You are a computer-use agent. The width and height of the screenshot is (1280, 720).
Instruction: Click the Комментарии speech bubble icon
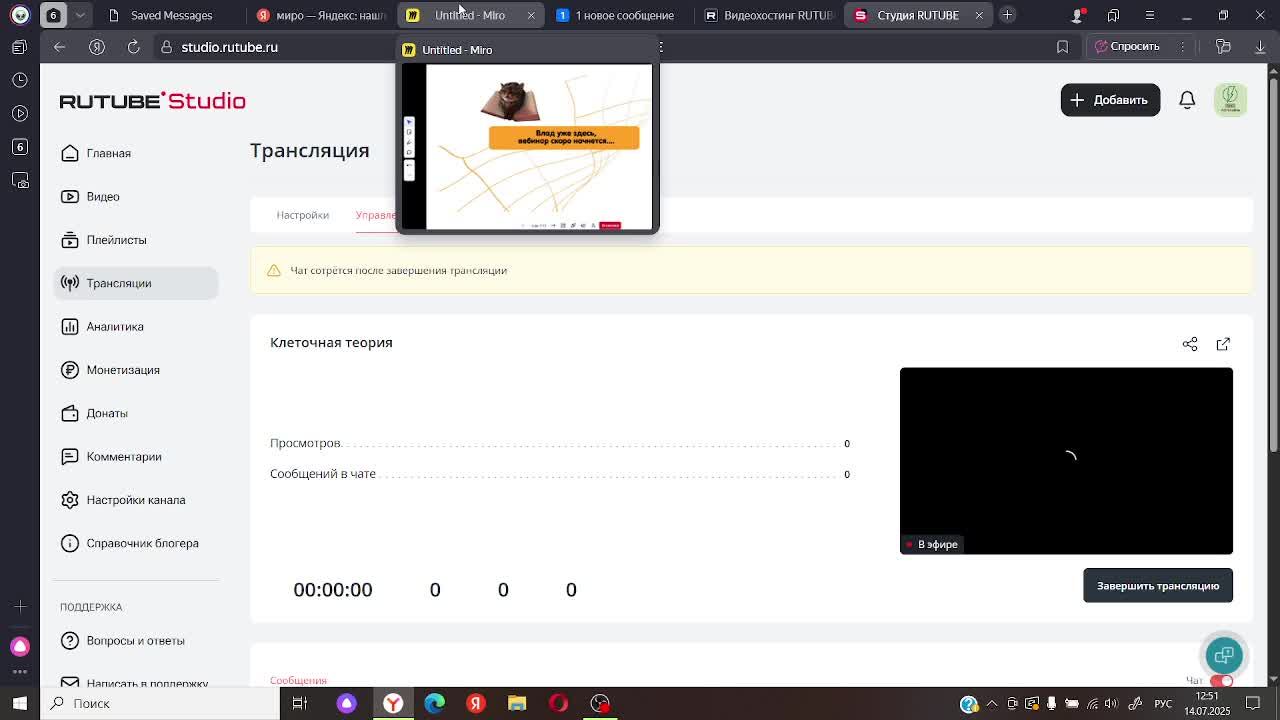[70, 456]
